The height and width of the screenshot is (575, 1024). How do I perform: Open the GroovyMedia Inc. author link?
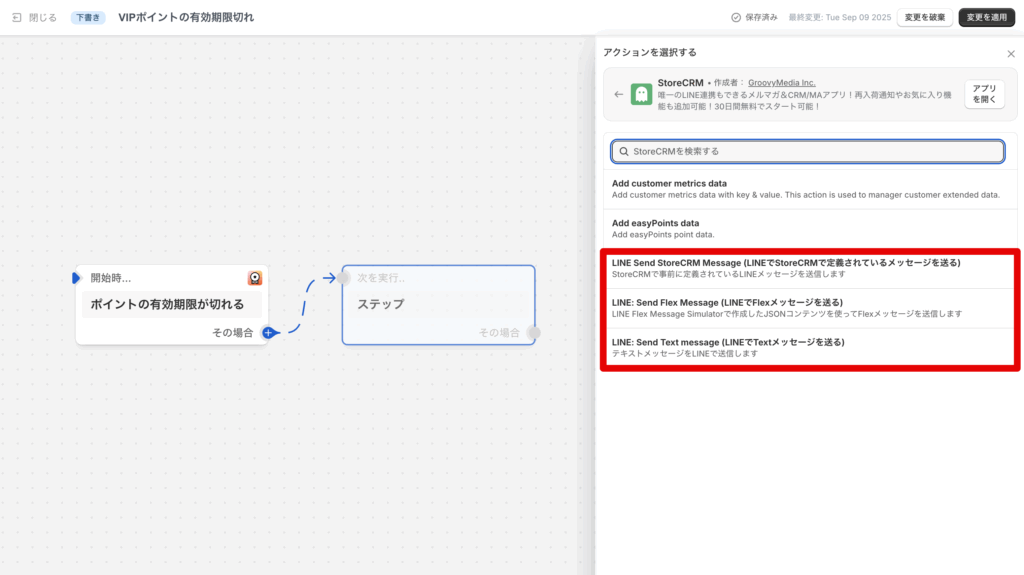pyautogui.click(x=781, y=83)
